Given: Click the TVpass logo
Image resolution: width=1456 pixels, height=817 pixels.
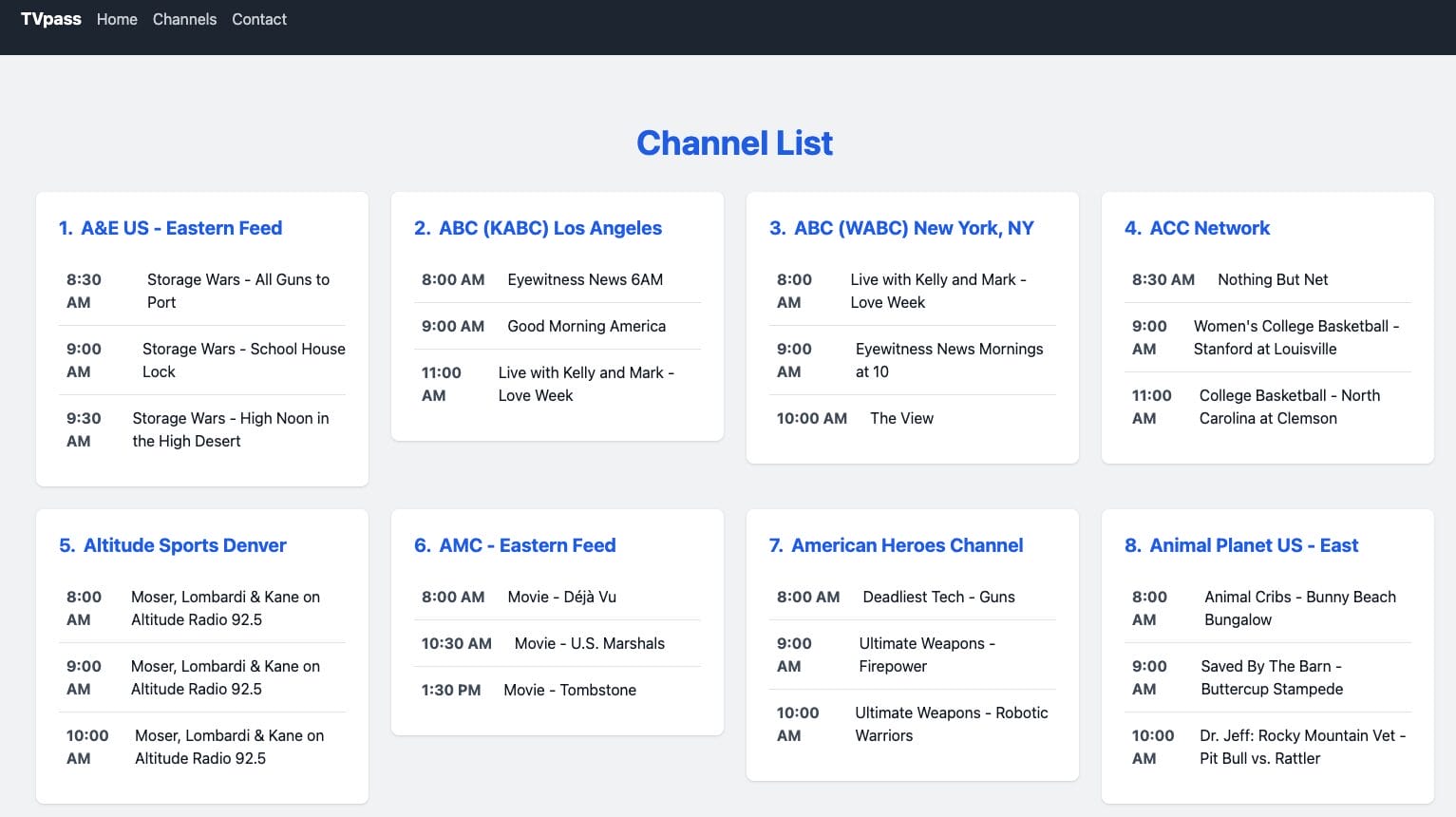Looking at the screenshot, I should tap(51, 19).
